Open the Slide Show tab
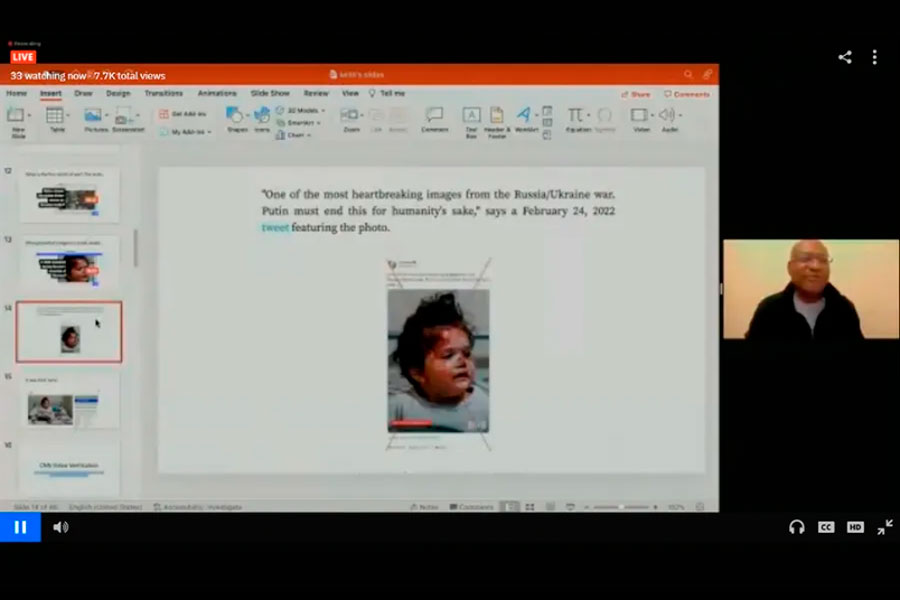 tap(270, 93)
